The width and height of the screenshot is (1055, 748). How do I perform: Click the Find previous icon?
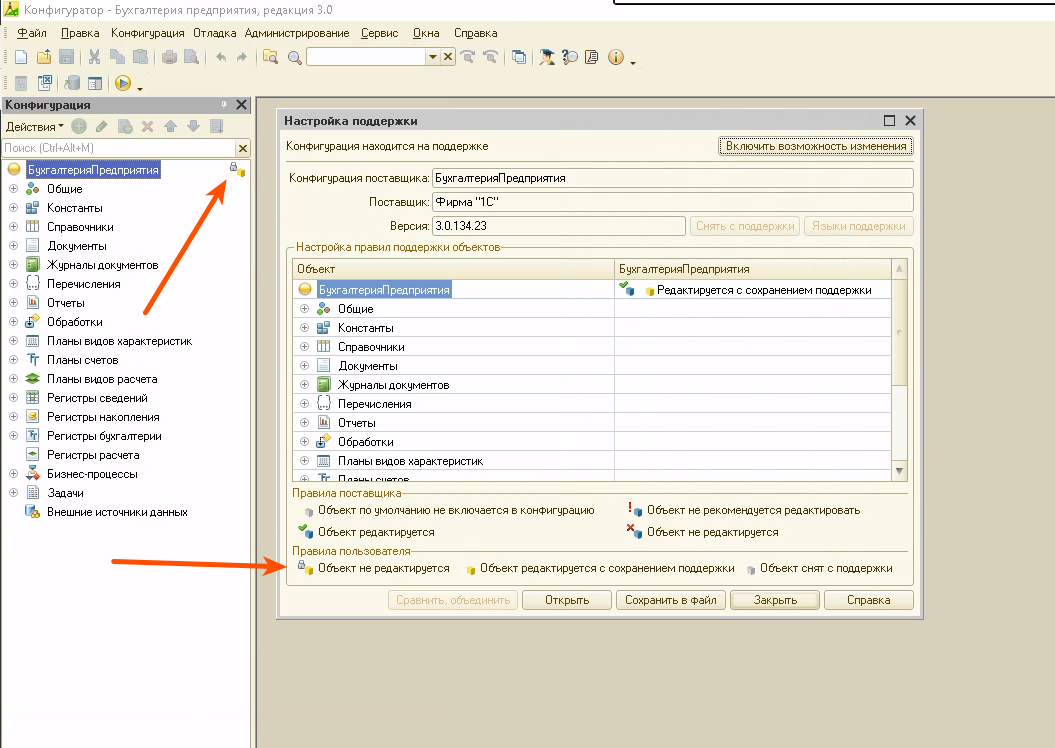490,57
